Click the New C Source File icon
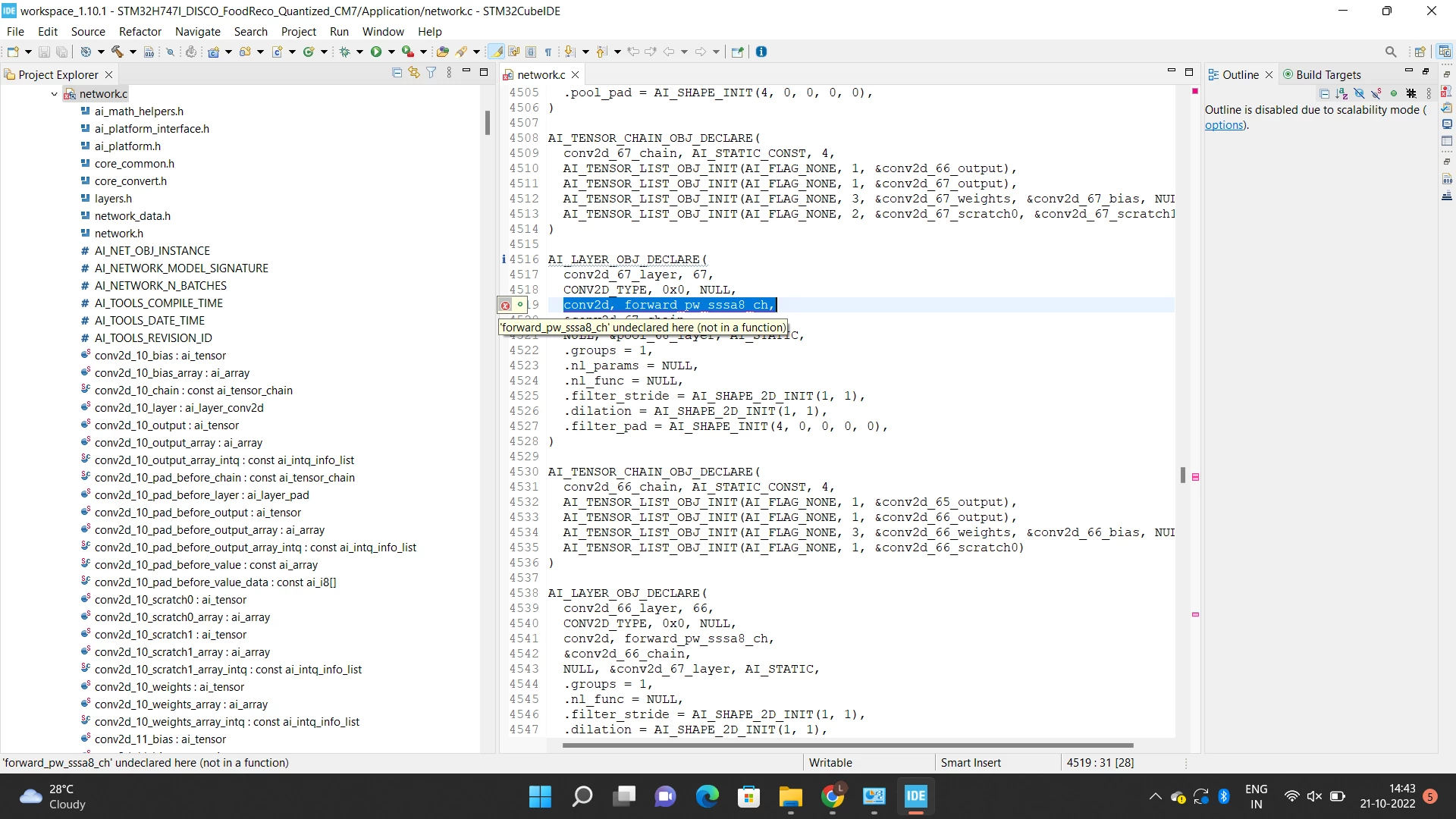The image size is (1456, 819). [278, 52]
